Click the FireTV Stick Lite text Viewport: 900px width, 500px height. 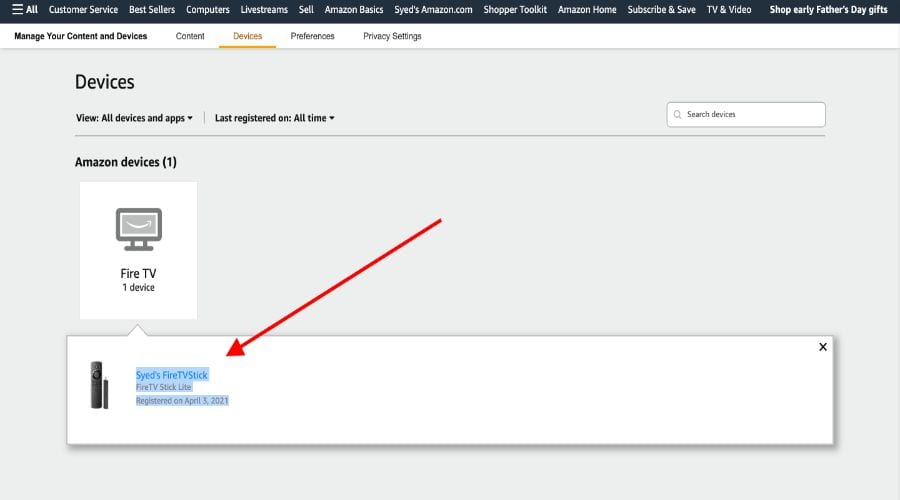(x=164, y=387)
